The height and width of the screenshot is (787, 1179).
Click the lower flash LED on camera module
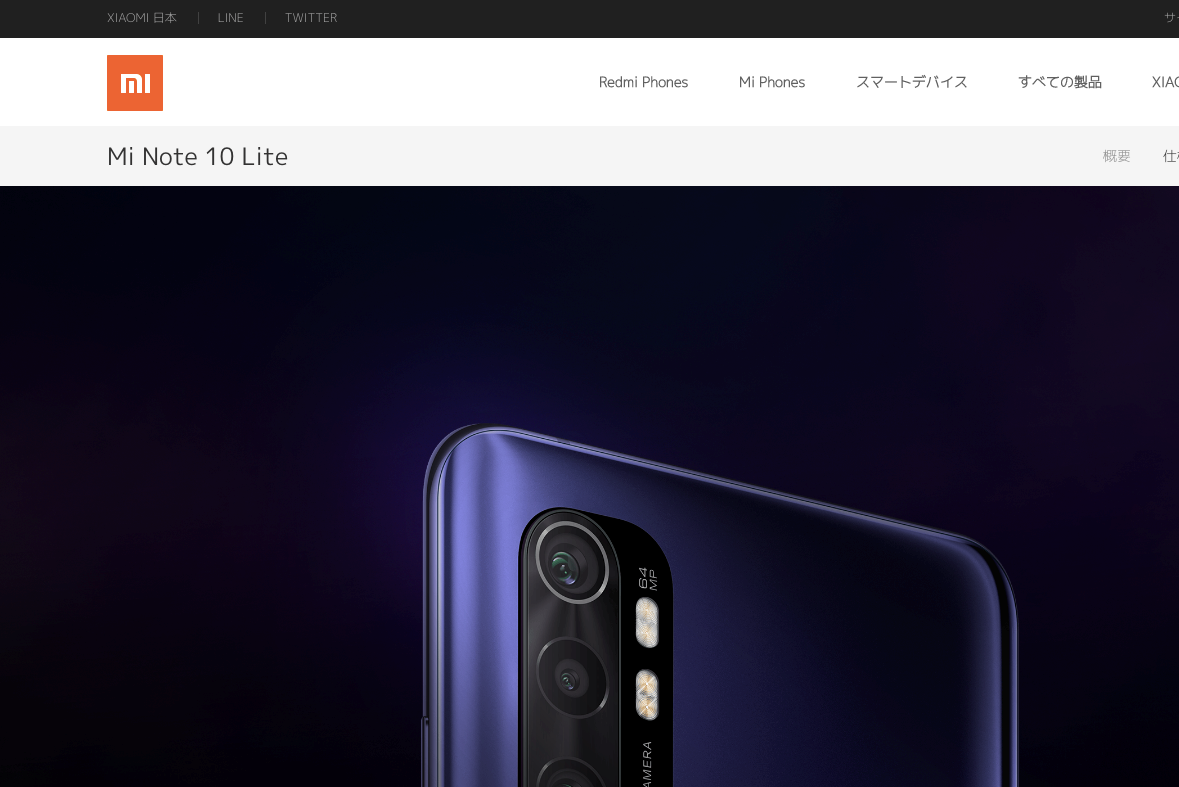(x=647, y=695)
